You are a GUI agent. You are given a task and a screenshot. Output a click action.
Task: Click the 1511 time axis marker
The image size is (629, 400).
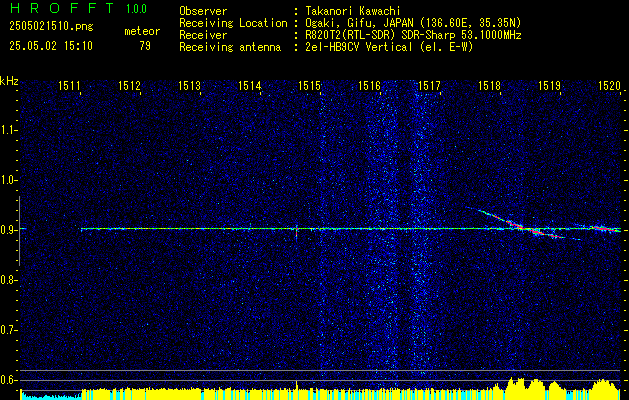click(69, 85)
